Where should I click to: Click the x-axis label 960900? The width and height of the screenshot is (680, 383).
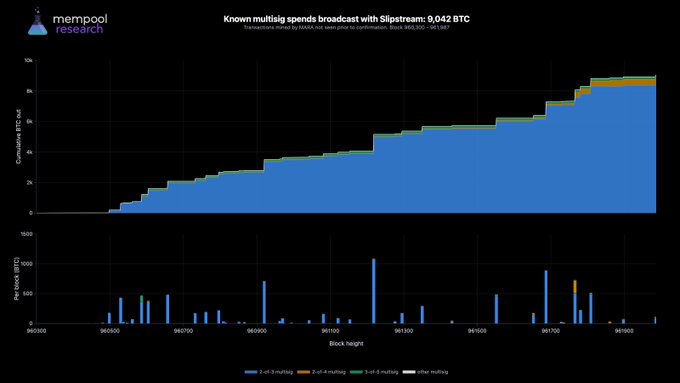click(257, 331)
